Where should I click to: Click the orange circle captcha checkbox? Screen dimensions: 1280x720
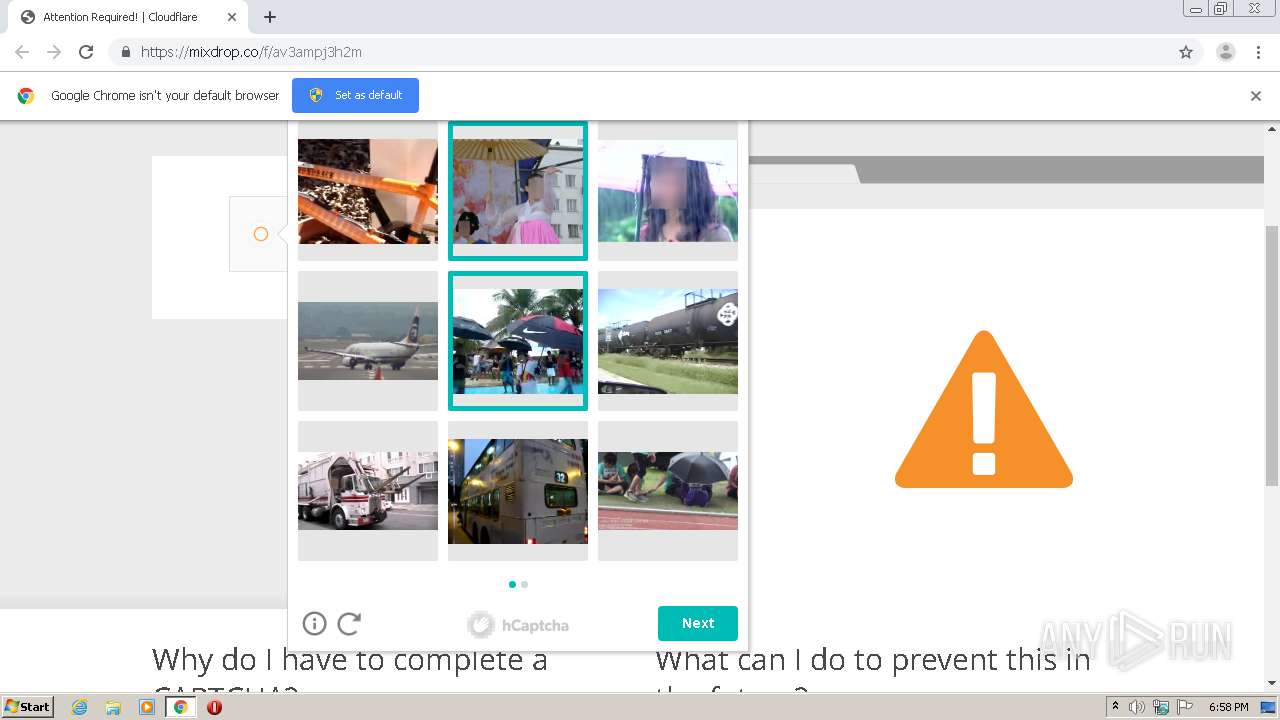[261, 234]
